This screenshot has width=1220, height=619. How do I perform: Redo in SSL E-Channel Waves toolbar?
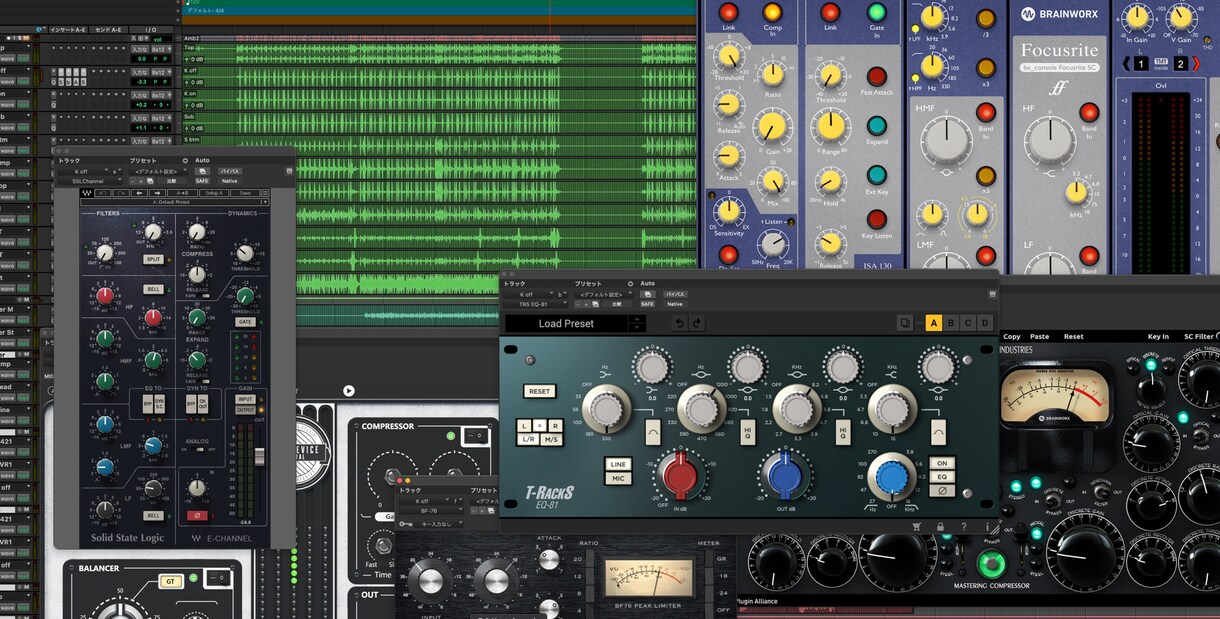[x=119, y=193]
